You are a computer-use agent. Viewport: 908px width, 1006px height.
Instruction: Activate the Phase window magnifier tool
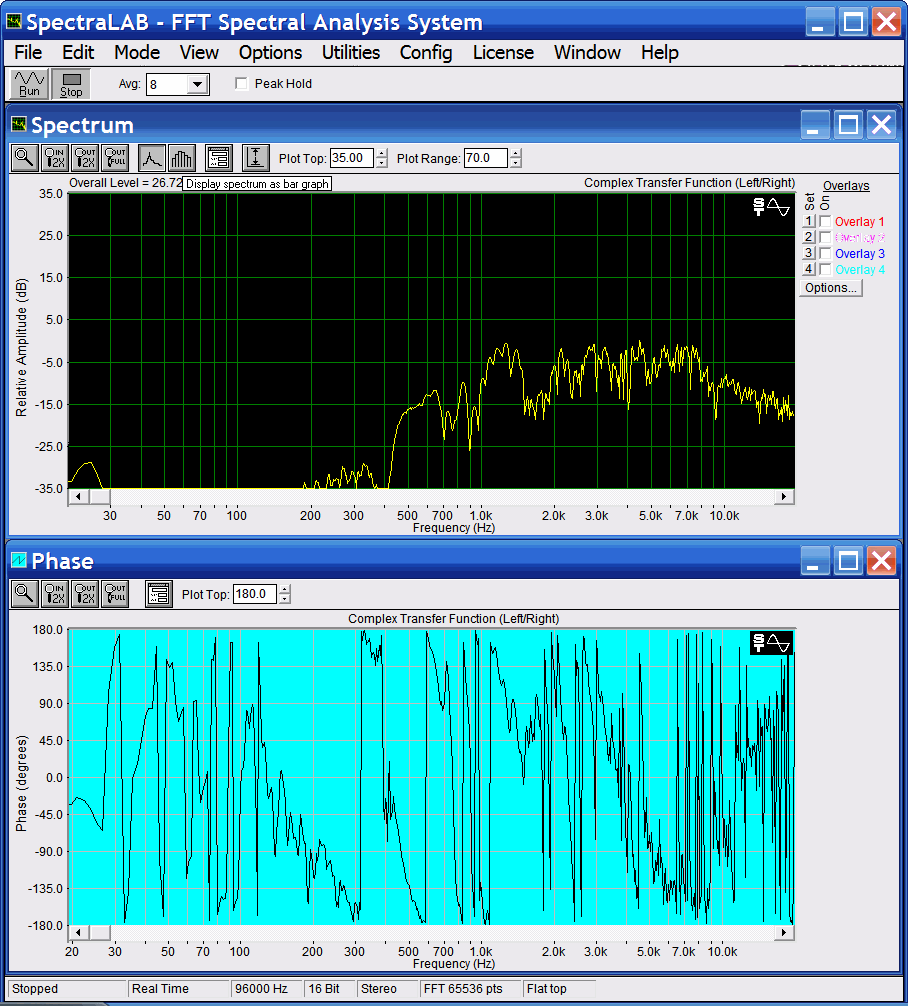tap(24, 594)
